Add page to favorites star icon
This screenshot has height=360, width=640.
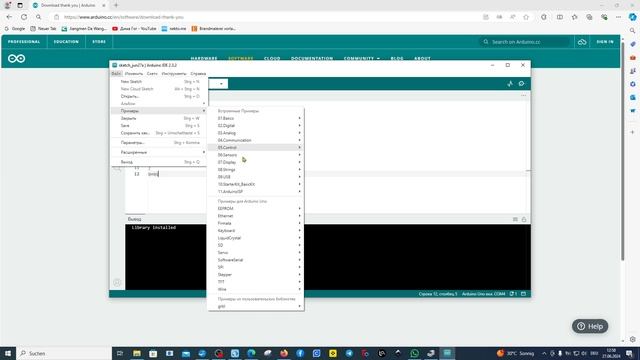tap(526, 17)
